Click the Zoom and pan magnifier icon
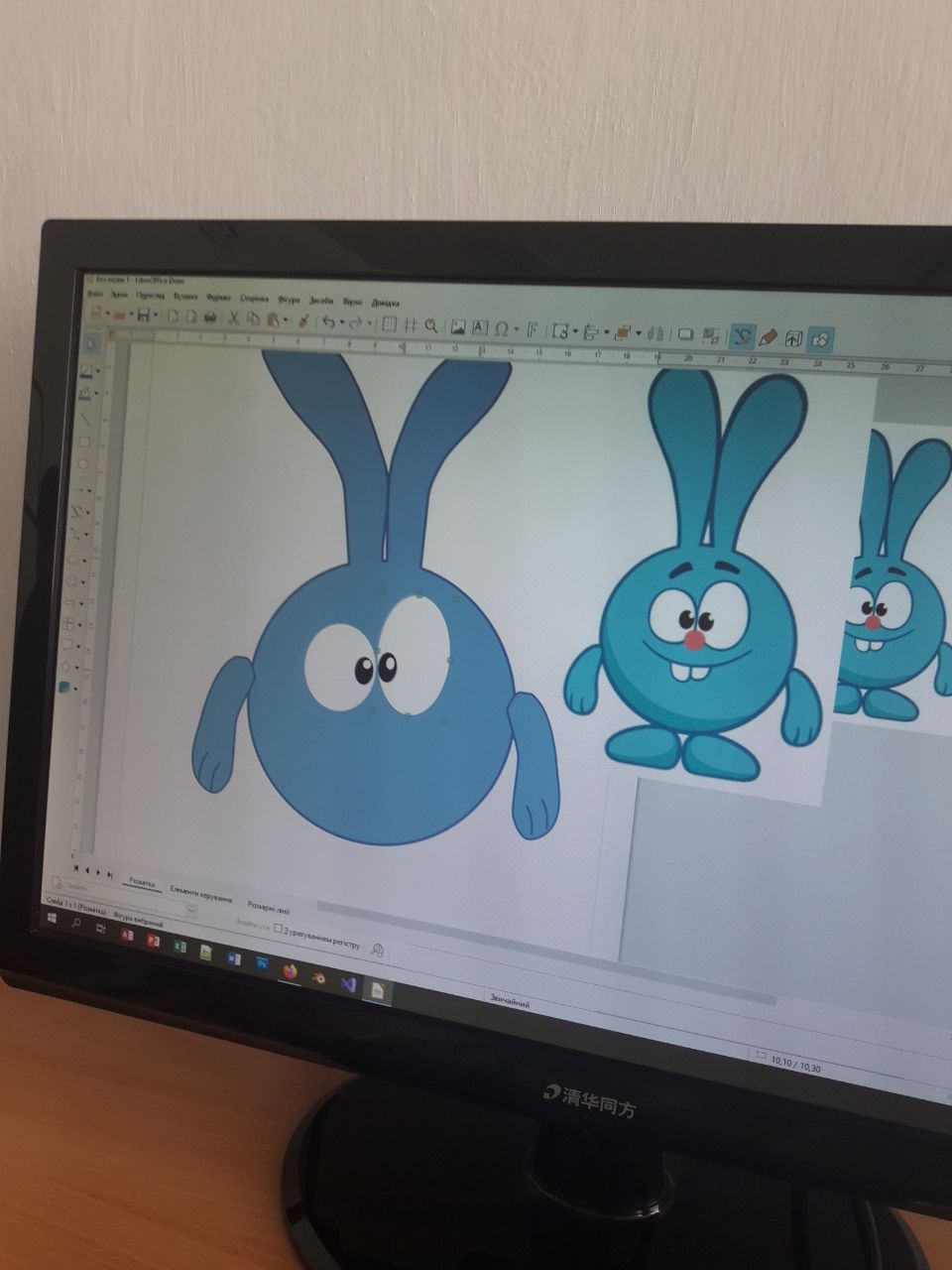 coord(430,325)
